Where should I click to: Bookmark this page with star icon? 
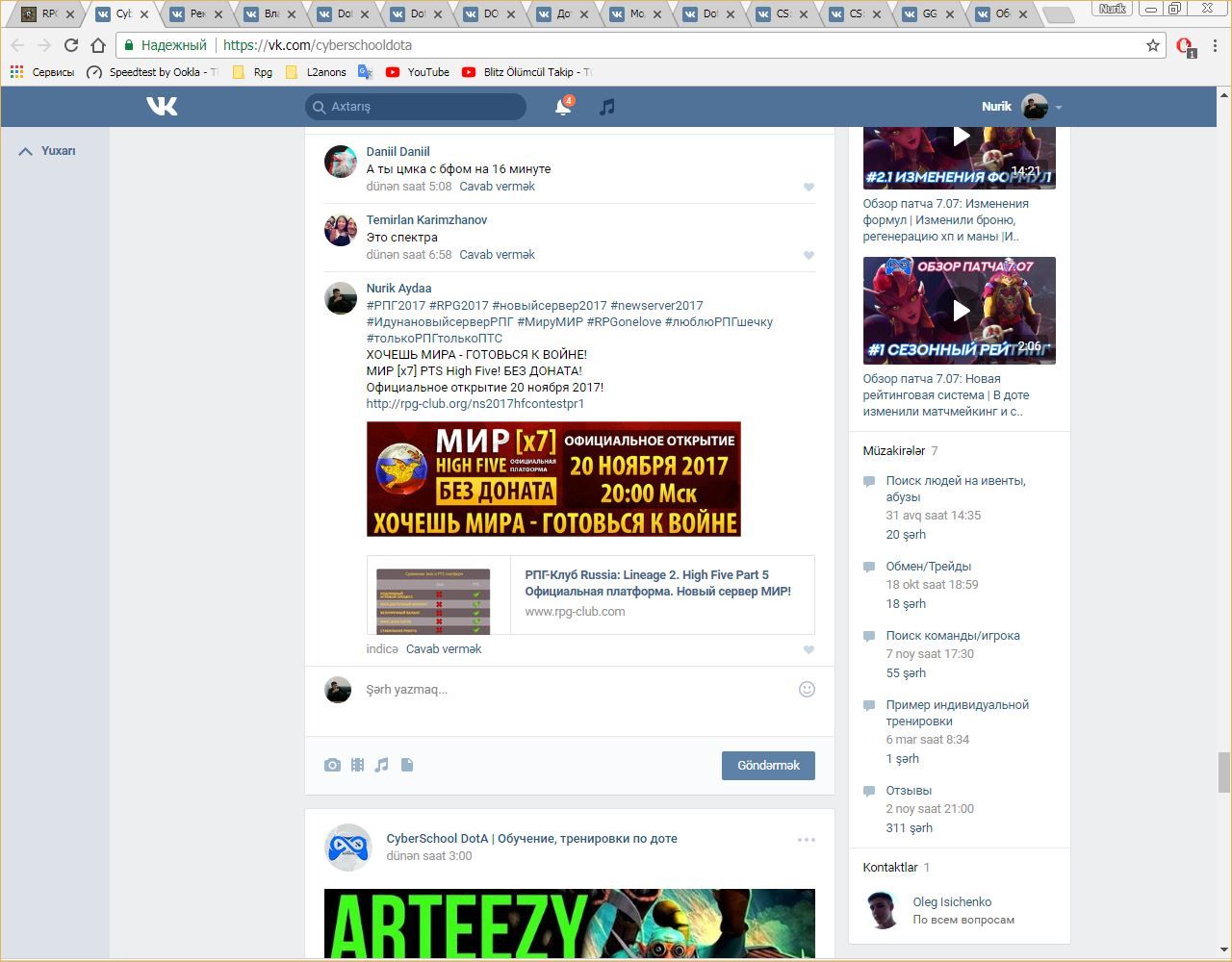(1153, 45)
